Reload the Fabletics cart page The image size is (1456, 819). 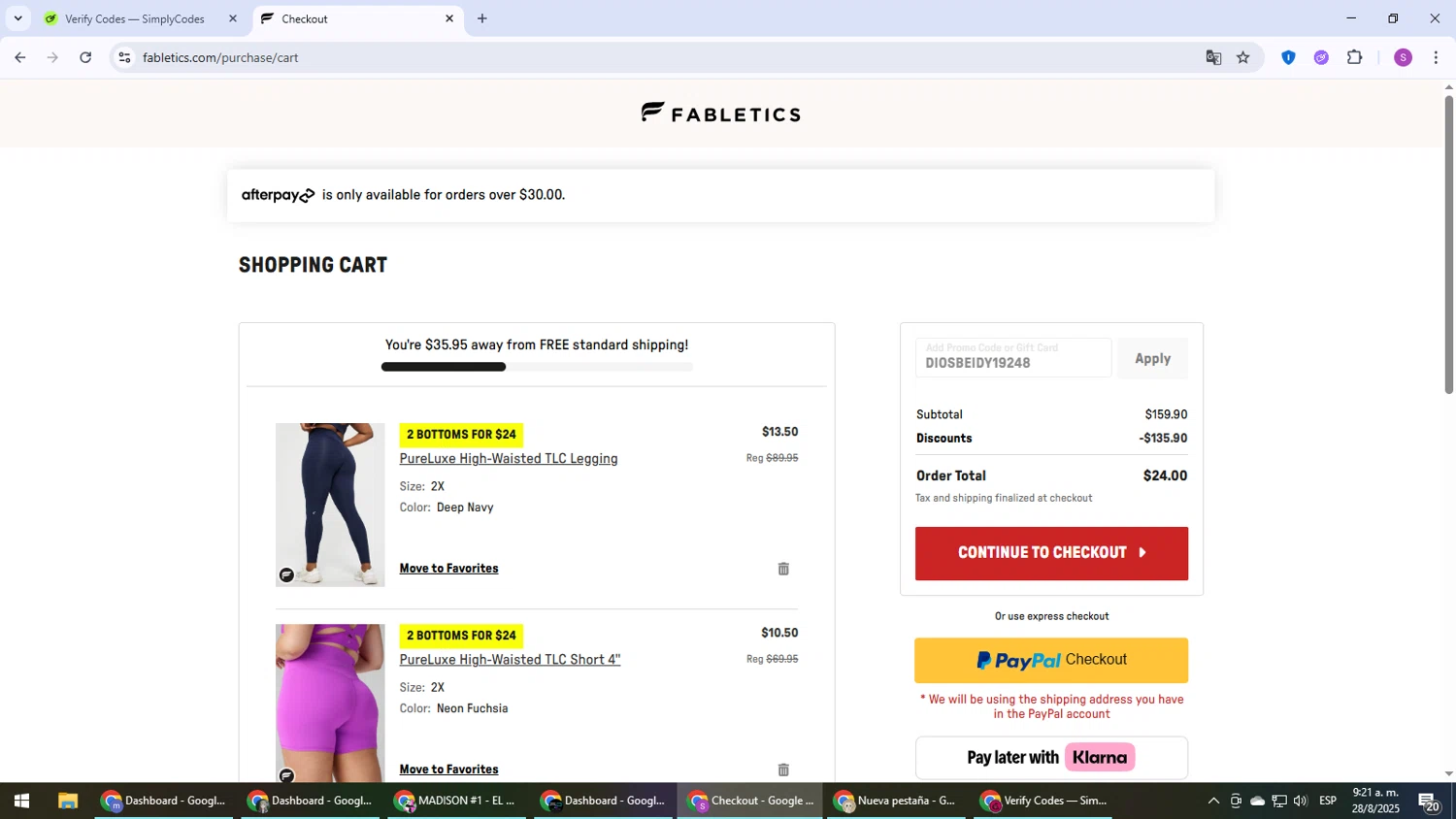85,57
